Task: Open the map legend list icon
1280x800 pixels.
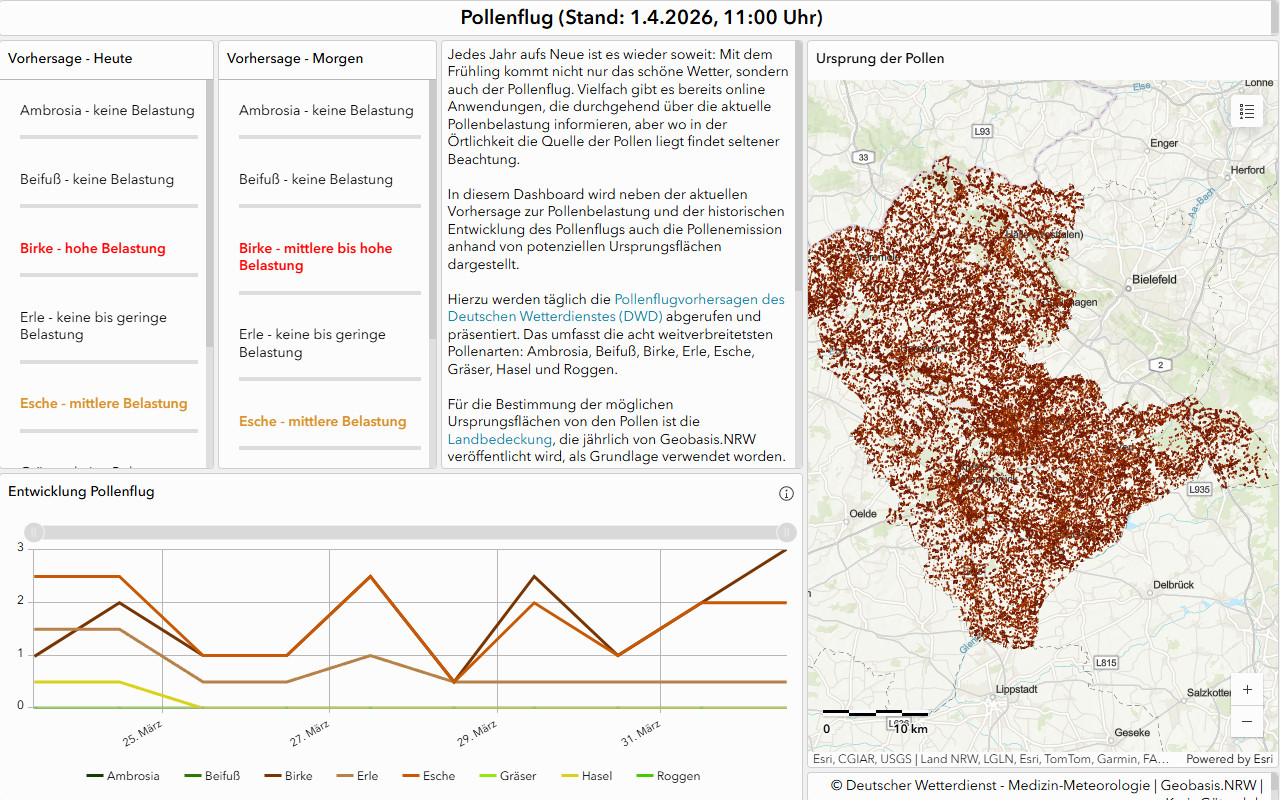Action: [1247, 111]
